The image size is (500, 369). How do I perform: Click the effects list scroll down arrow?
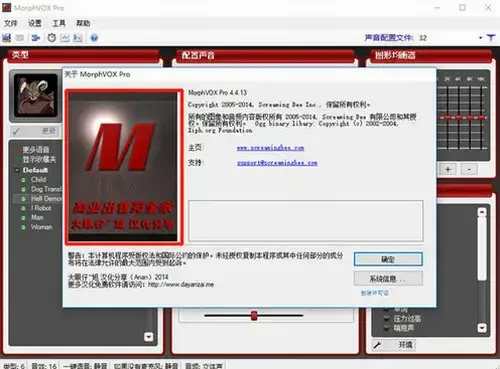click(x=482, y=328)
